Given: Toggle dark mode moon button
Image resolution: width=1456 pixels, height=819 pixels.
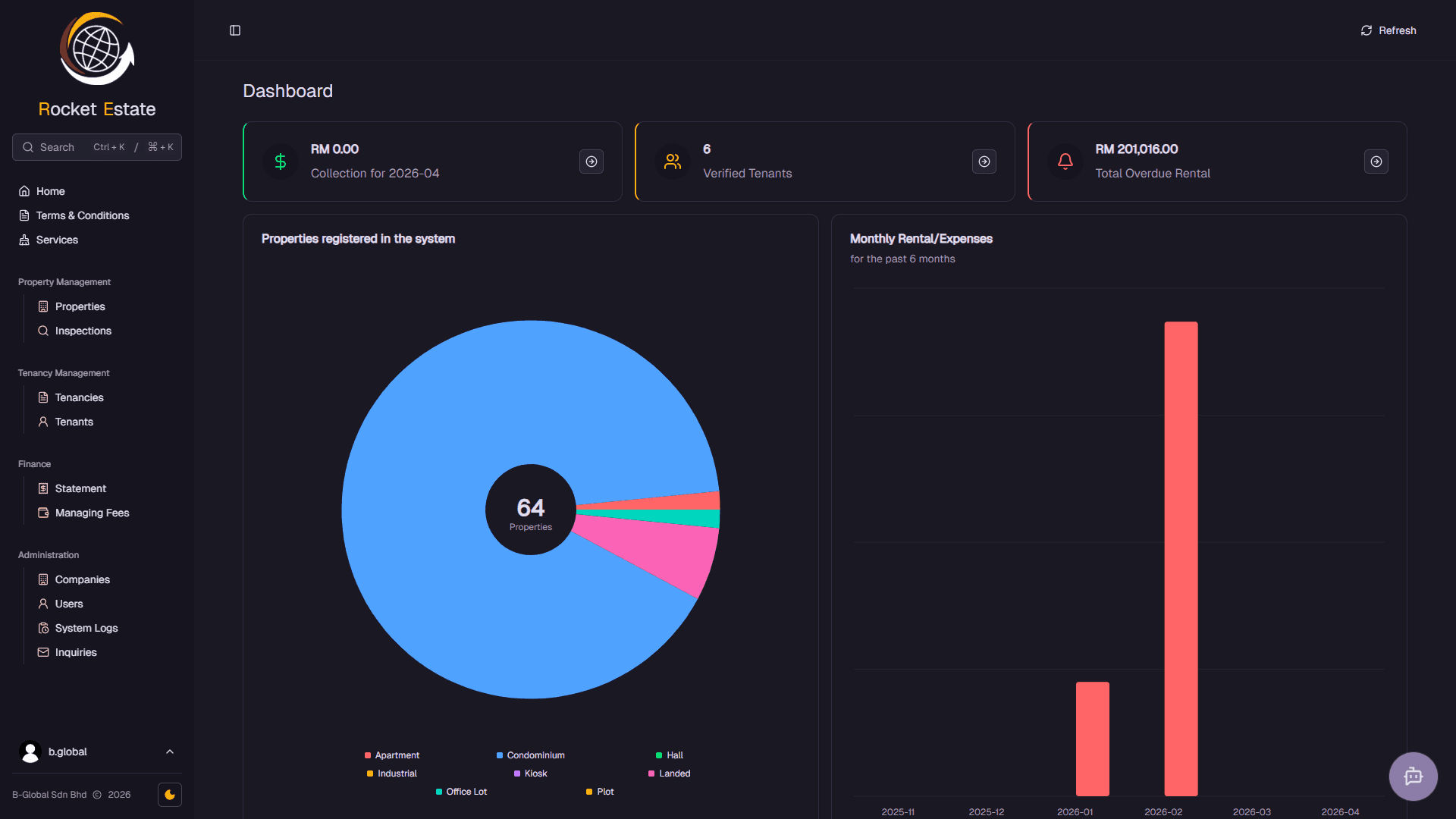Looking at the screenshot, I should click(170, 795).
